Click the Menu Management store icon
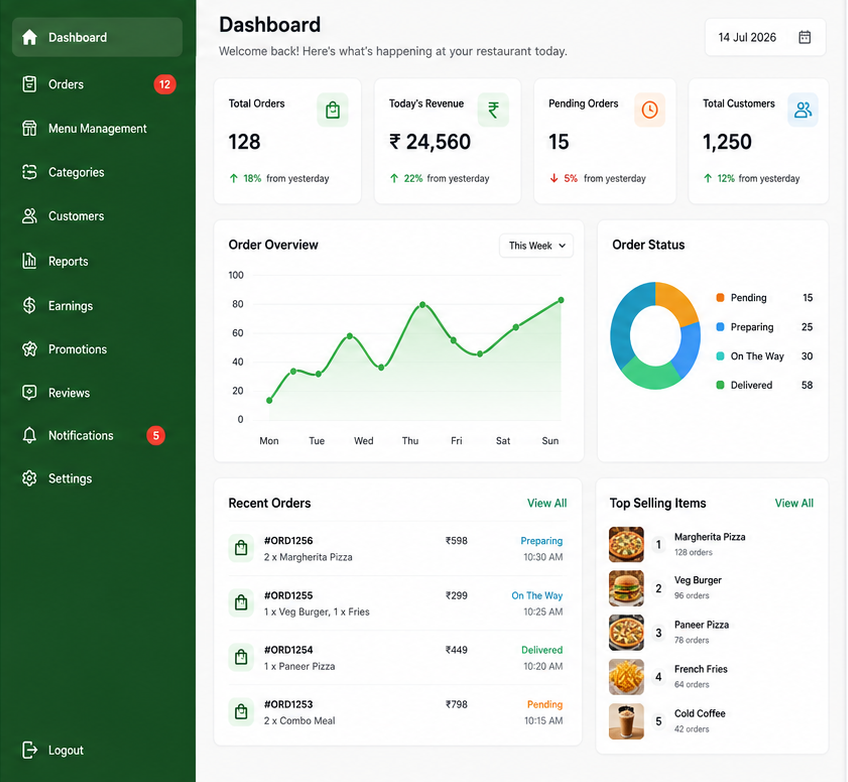This screenshot has width=848, height=782. point(30,128)
